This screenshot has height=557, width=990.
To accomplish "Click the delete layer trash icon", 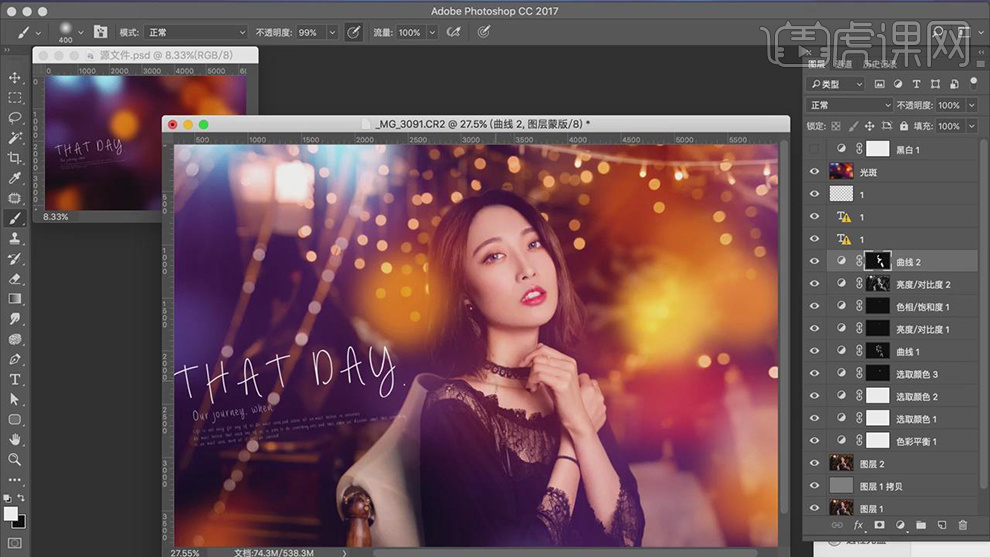I will coord(962,525).
